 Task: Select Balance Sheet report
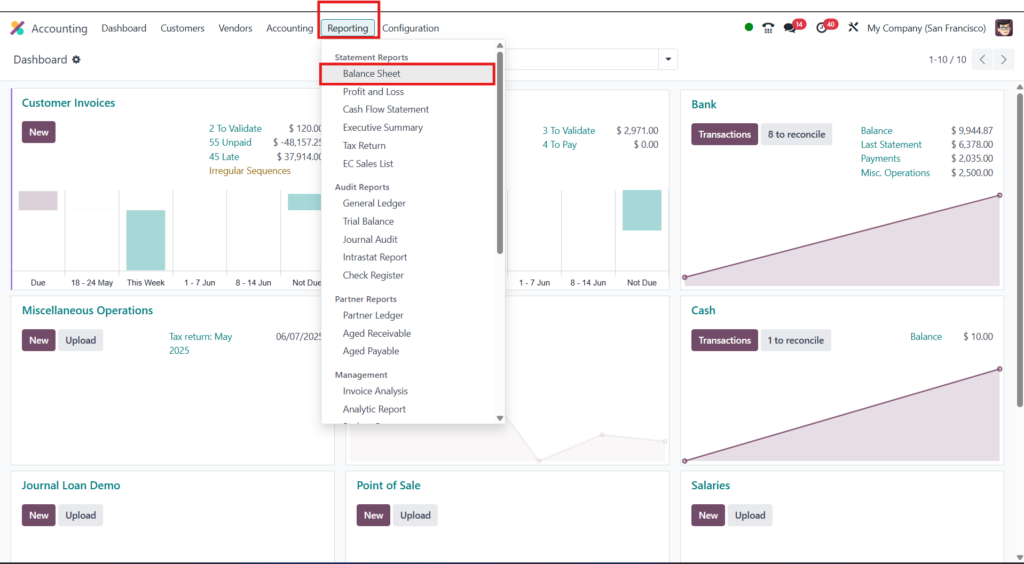tap(407, 74)
